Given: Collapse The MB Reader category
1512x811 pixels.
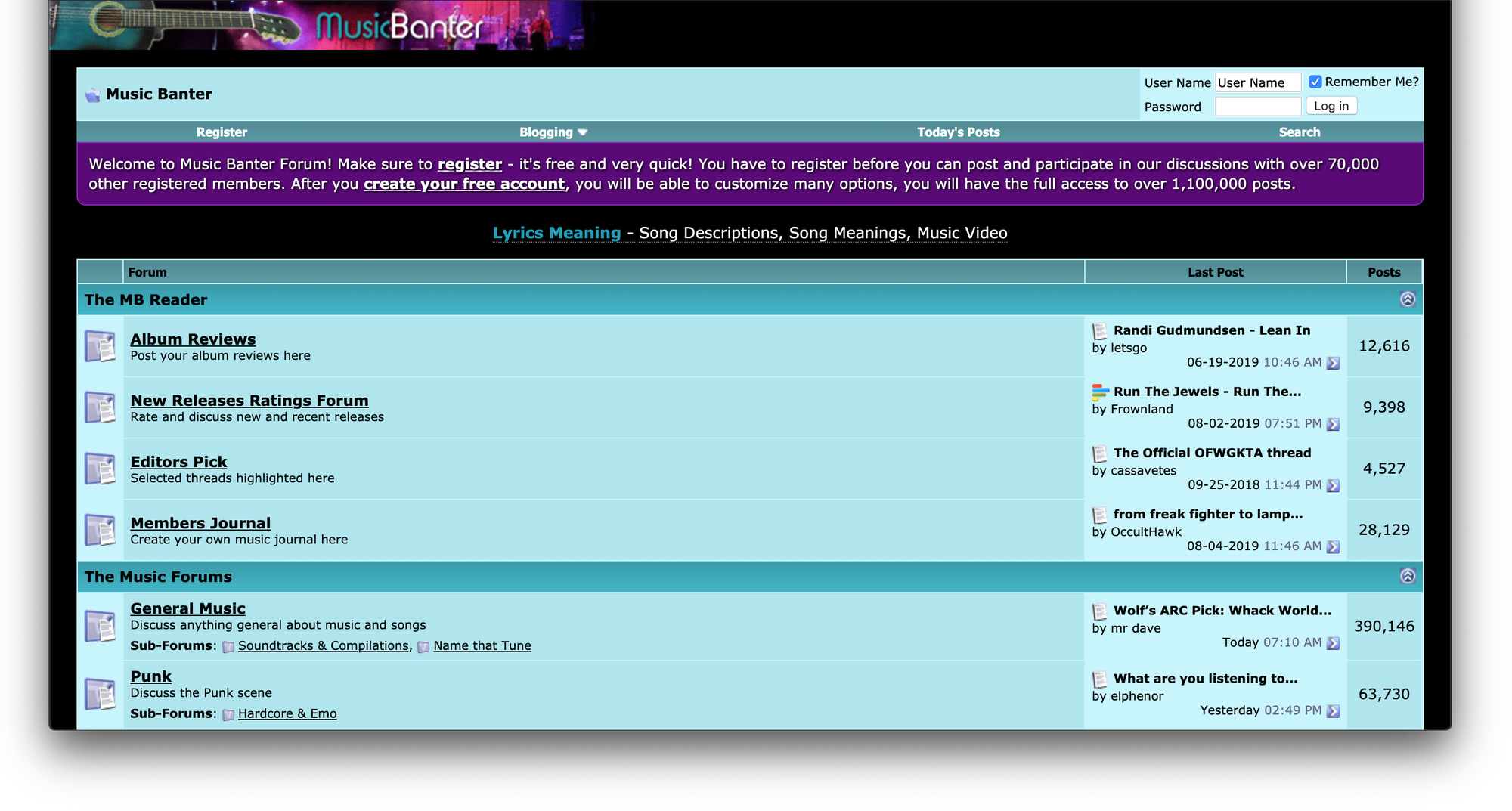Looking at the screenshot, I should pos(1407,299).
